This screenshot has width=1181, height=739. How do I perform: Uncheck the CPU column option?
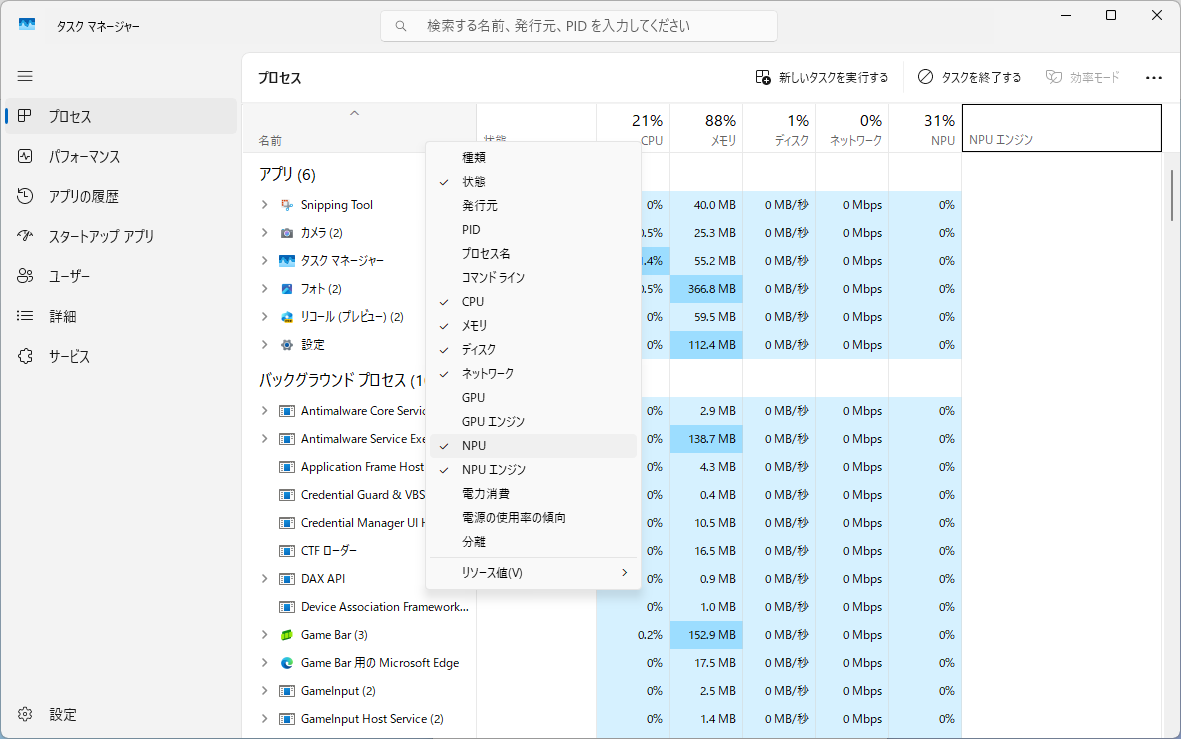pos(533,301)
